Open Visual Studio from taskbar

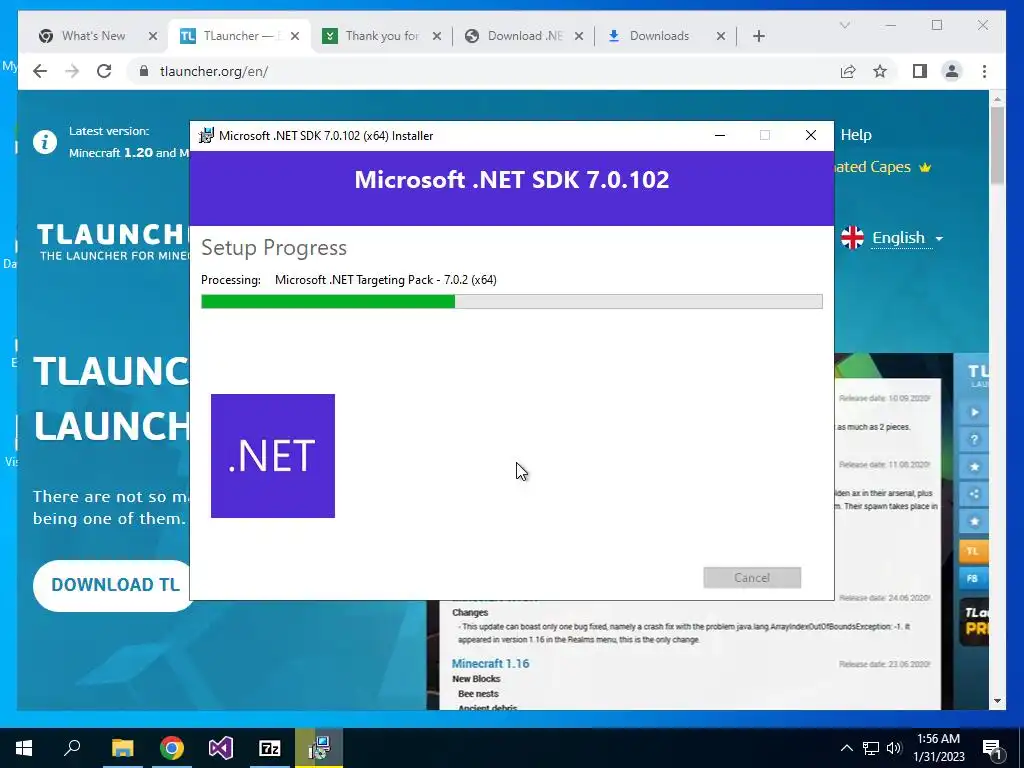pyautogui.click(x=221, y=748)
